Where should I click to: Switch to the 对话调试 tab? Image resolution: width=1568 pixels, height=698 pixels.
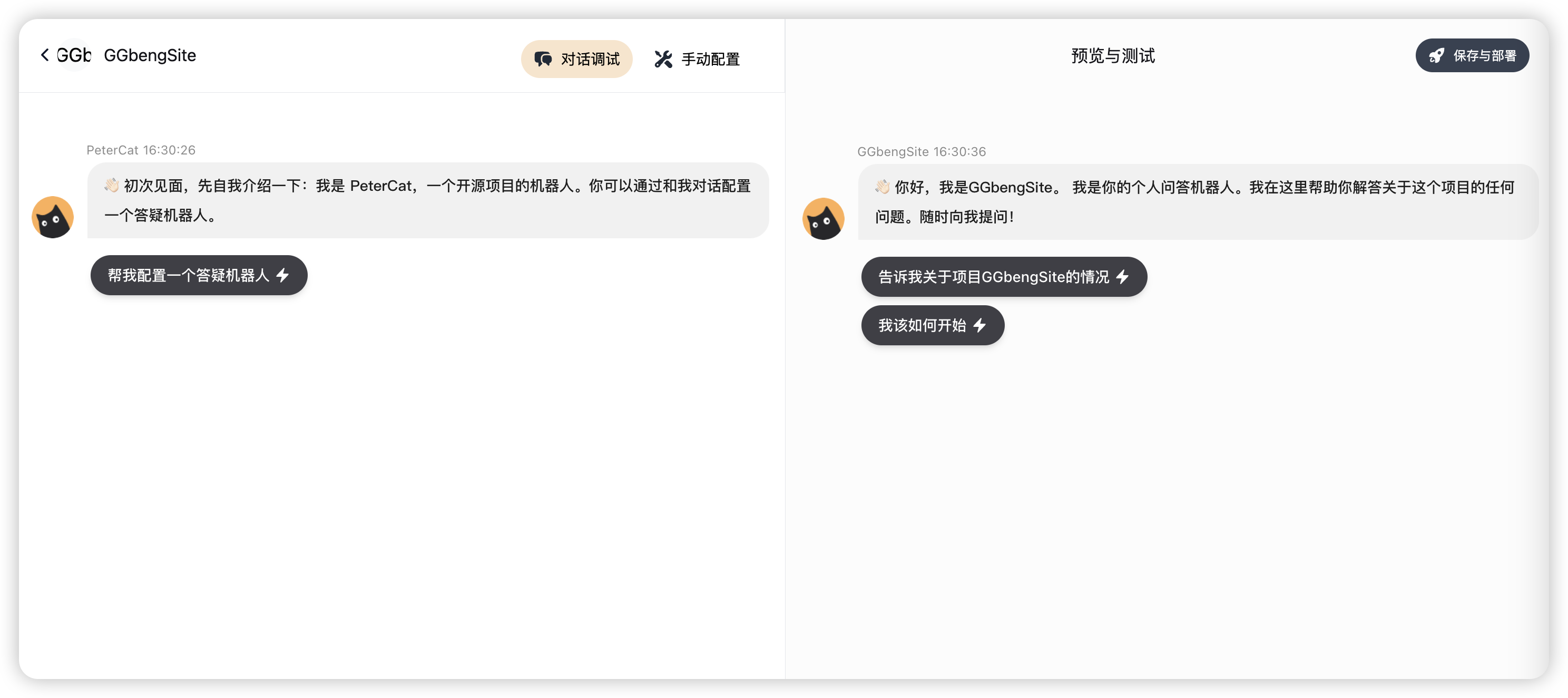(x=589, y=59)
